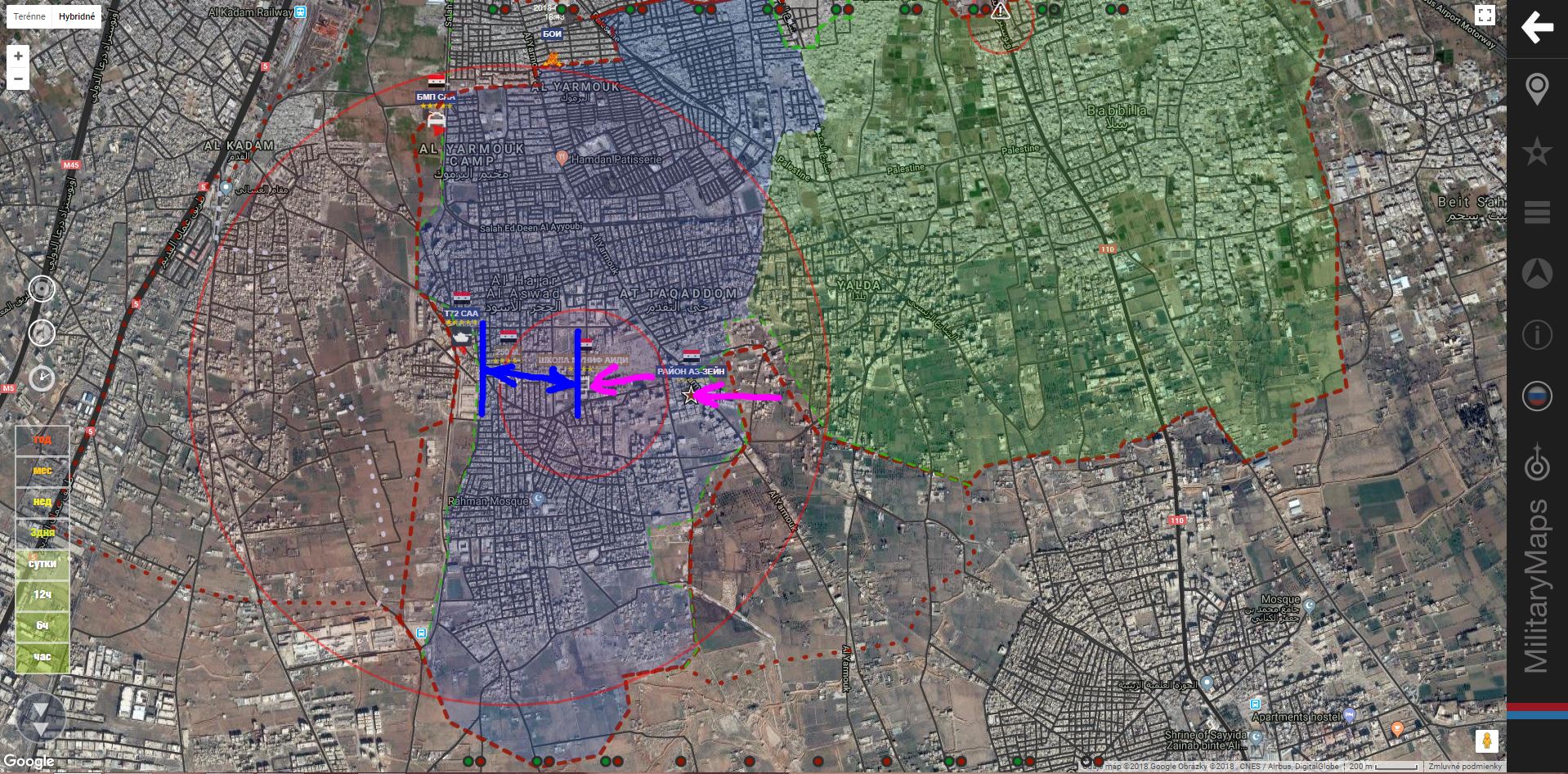Zoom out the map with minus button
Screen dimensions: 1568x774
[18, 78]
